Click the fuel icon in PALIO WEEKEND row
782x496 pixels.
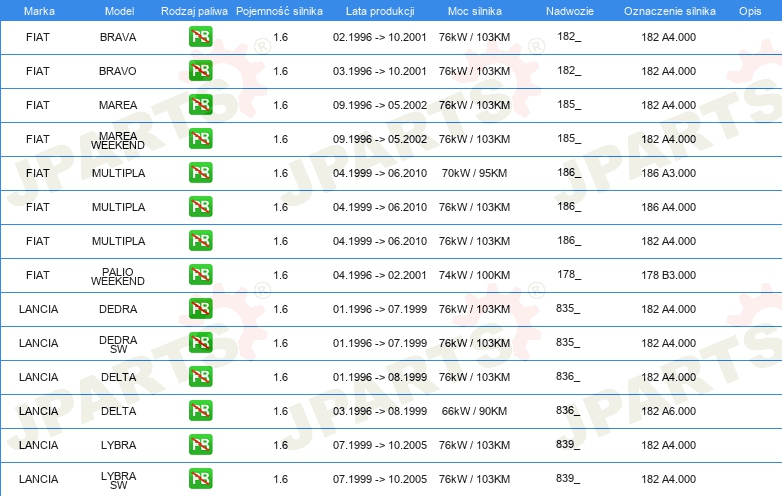(x=200, y=275)
